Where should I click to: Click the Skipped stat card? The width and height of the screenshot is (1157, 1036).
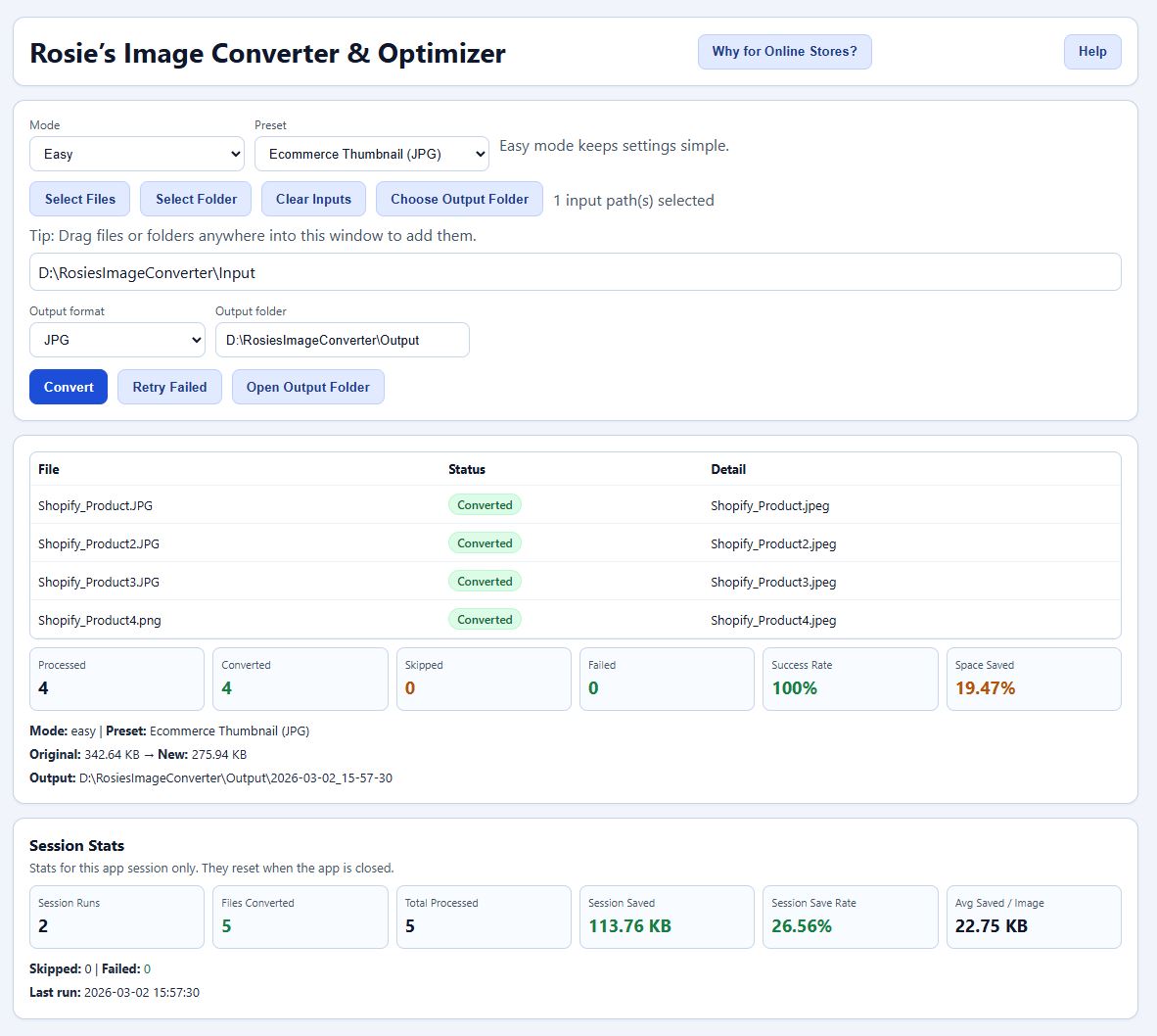pos(485,679)
